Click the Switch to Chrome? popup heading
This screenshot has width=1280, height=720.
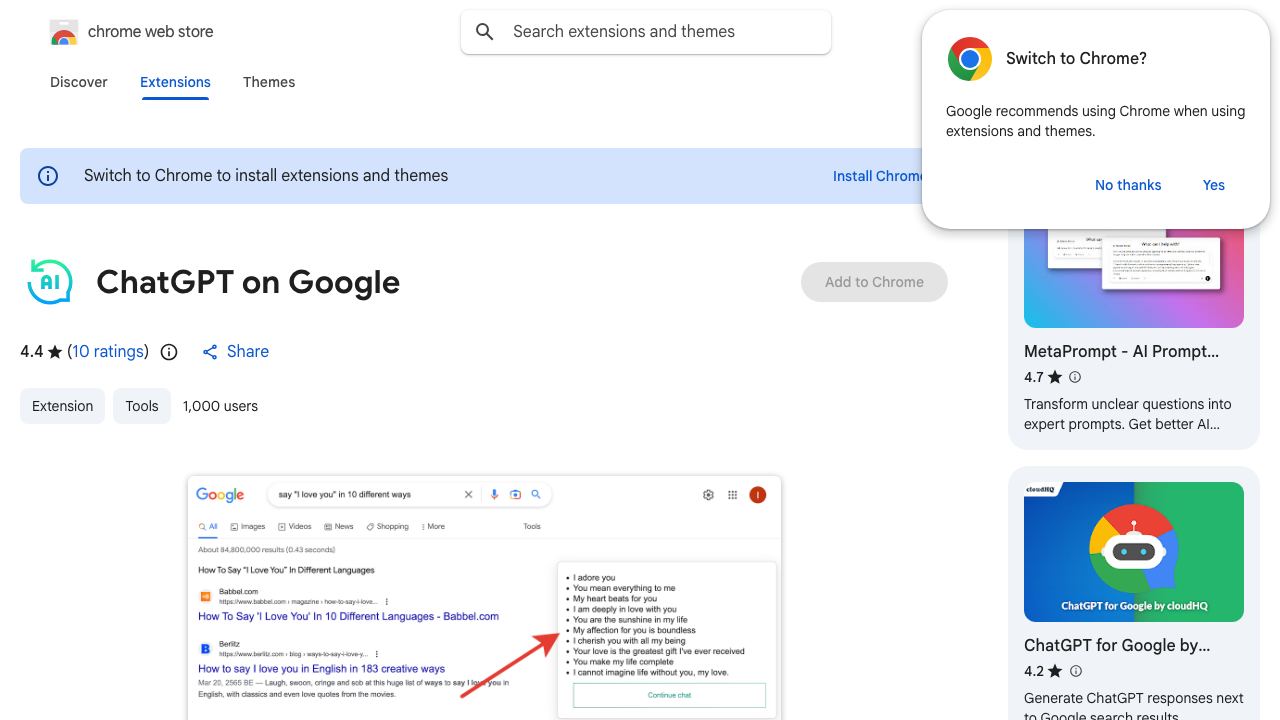1076,59
